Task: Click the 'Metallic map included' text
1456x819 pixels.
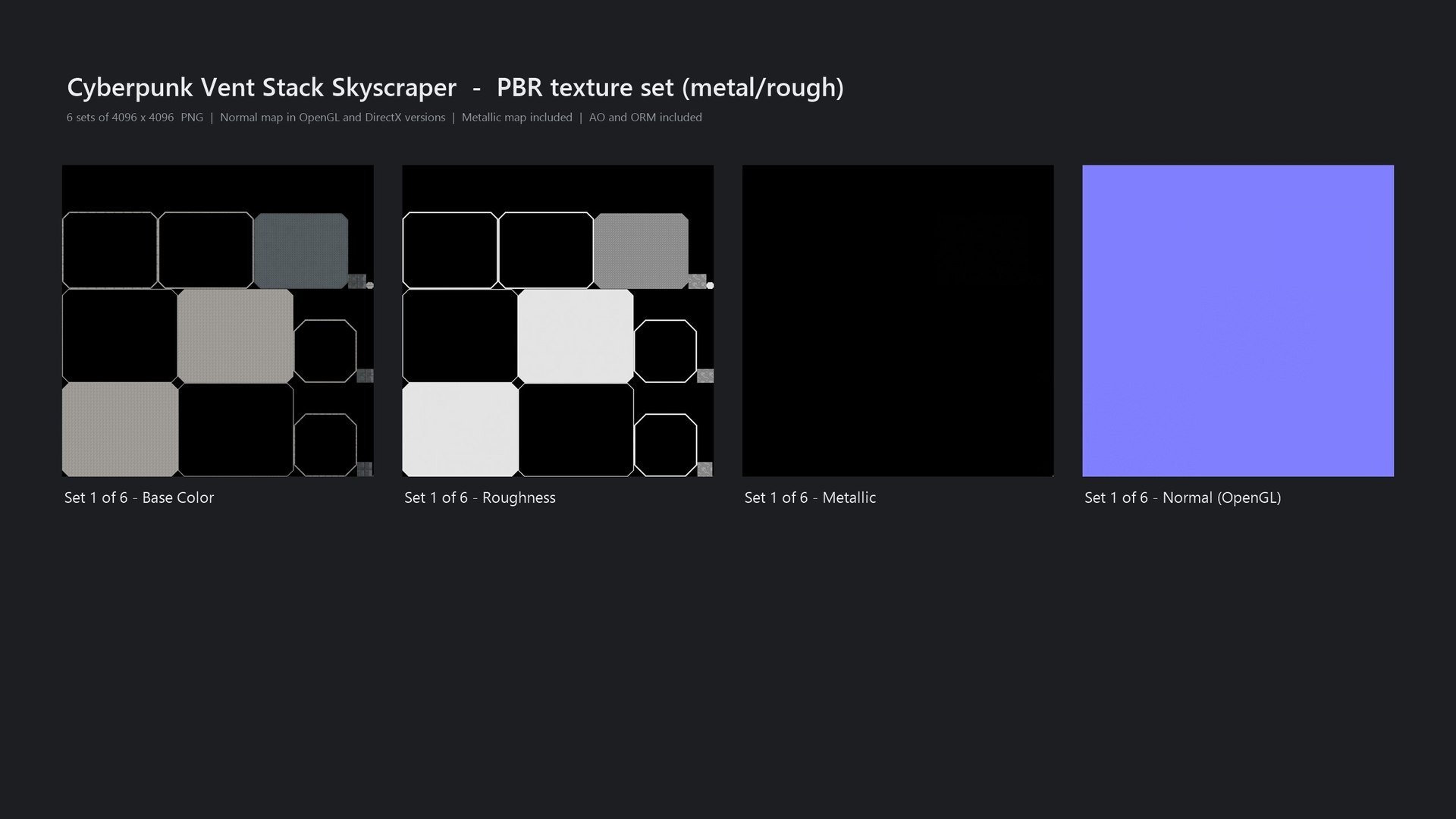Action: point(517,118)
